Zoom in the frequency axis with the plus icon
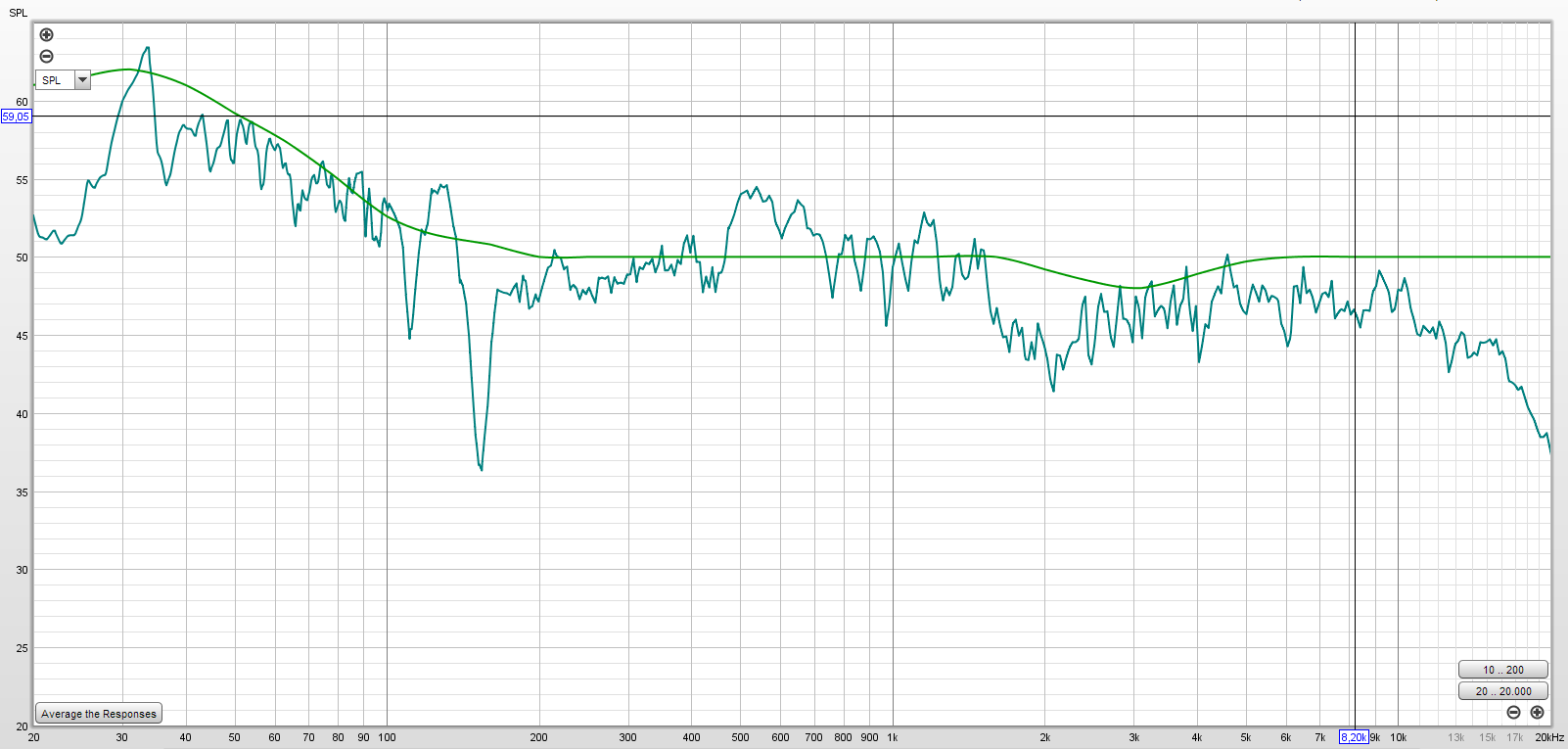 (x=1537, y=712)
